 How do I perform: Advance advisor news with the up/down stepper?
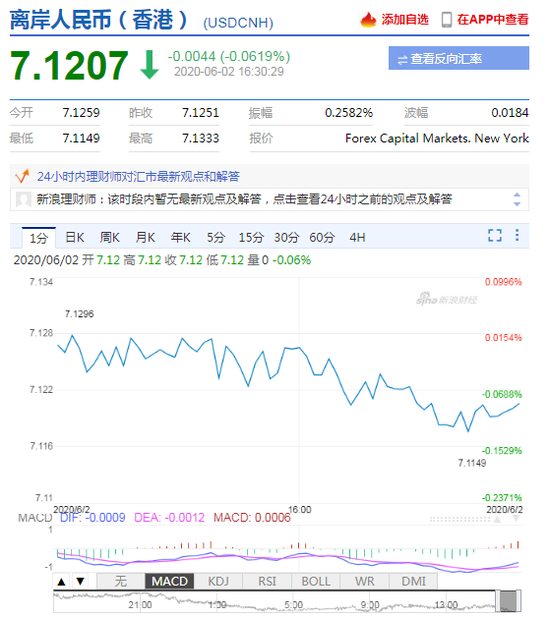517,199
